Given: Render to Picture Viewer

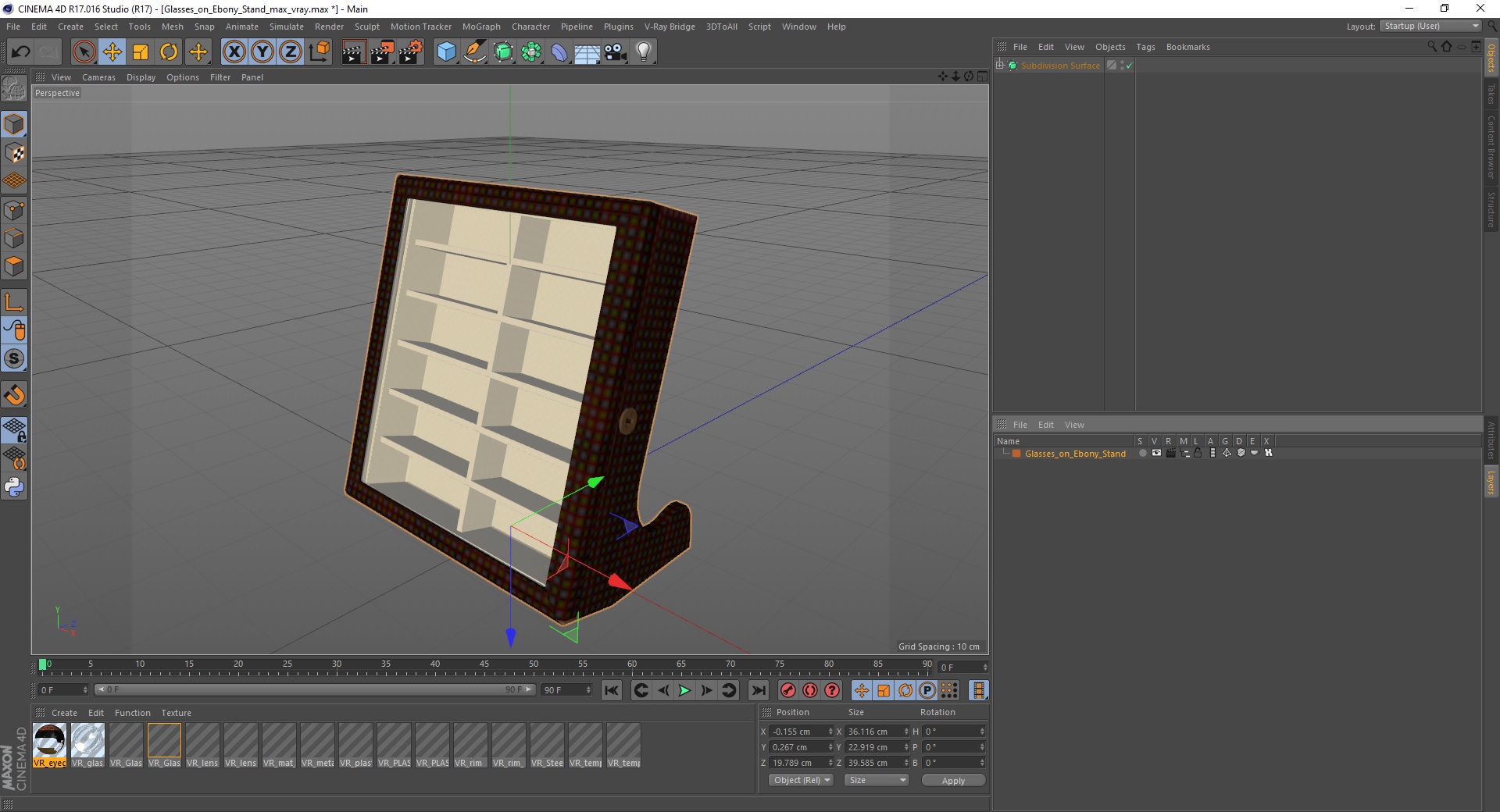Looking at the screenshot, I should (x=382, y=52).
